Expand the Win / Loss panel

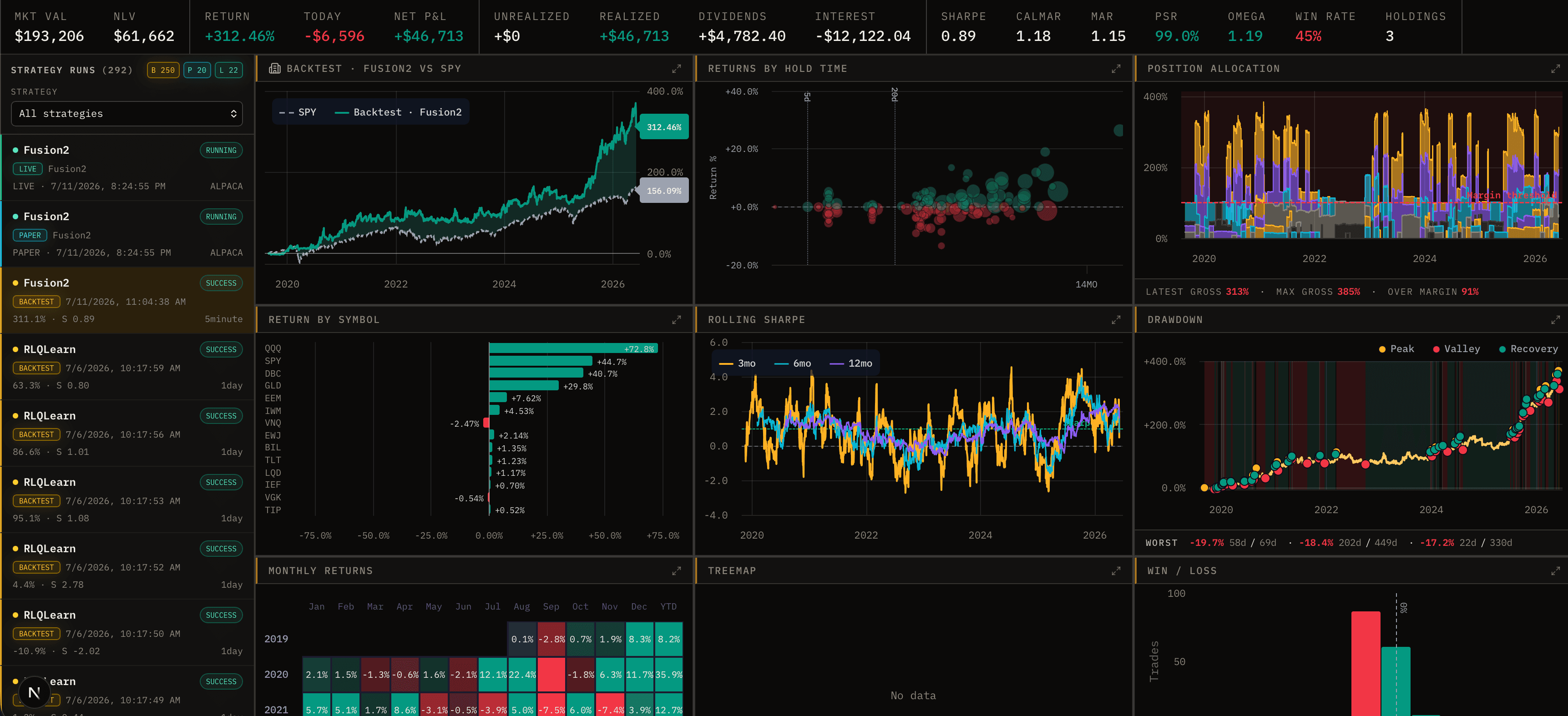(x=1555, y=571)
